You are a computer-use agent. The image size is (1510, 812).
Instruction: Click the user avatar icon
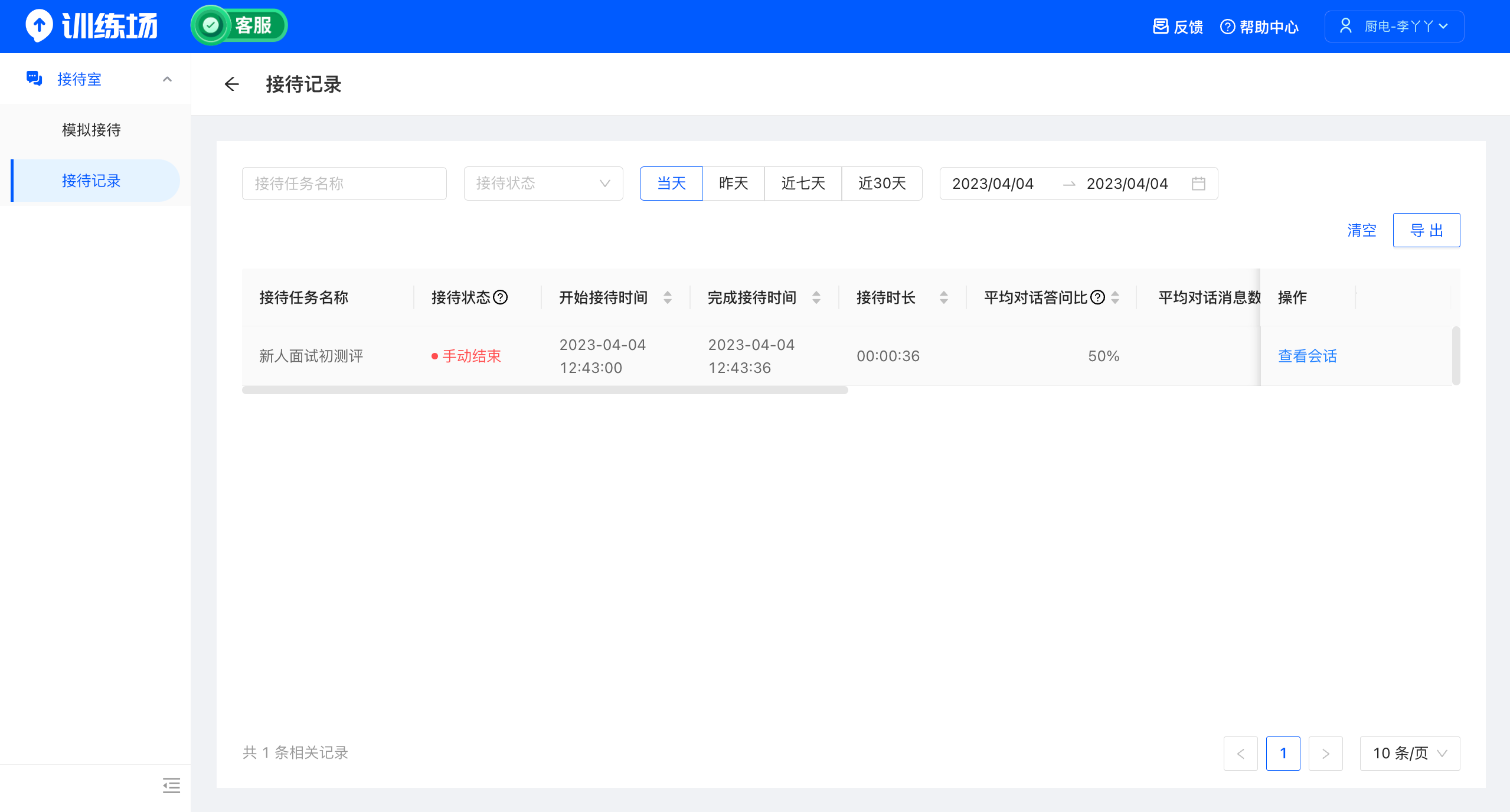click(1345, 26)
